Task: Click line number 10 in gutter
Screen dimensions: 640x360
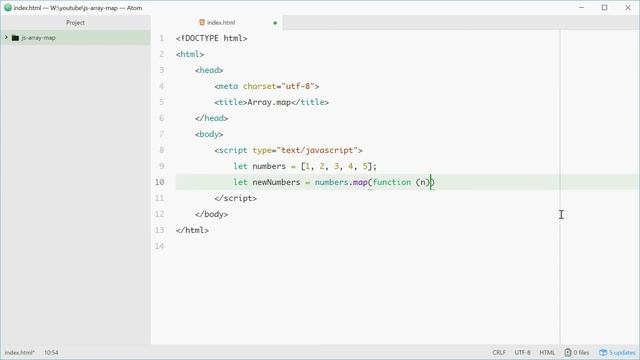Action: tap(160, 182)
